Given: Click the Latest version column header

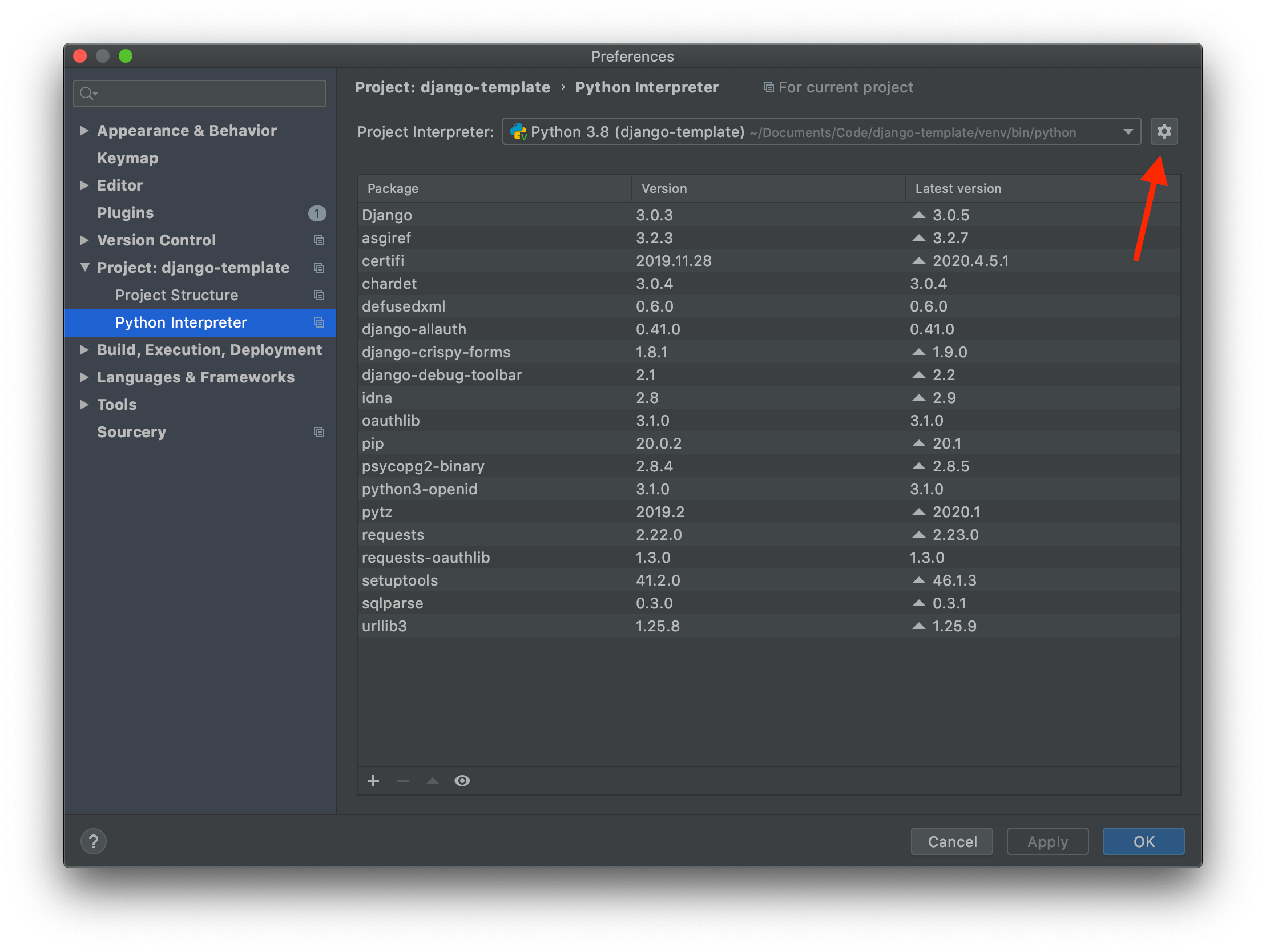Looking at the screenshot, I should (958, 188).
